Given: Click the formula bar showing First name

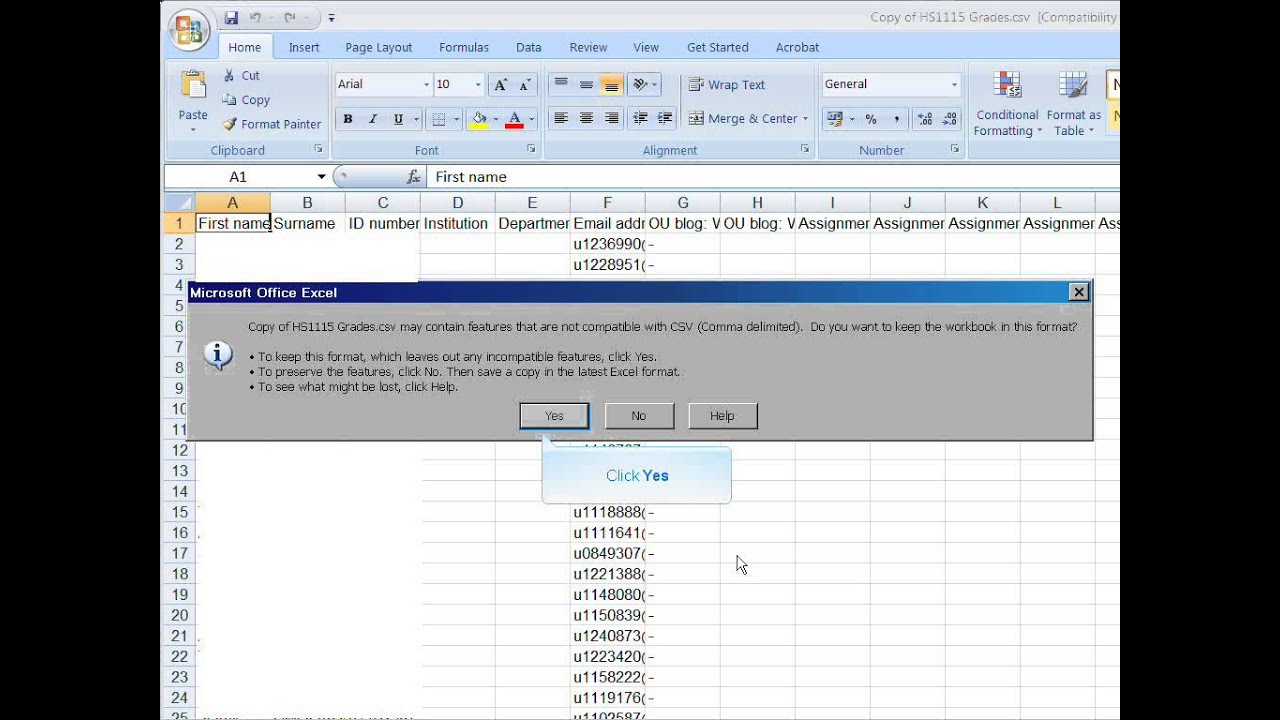Looking at the screenshot, I should [773, 177].
